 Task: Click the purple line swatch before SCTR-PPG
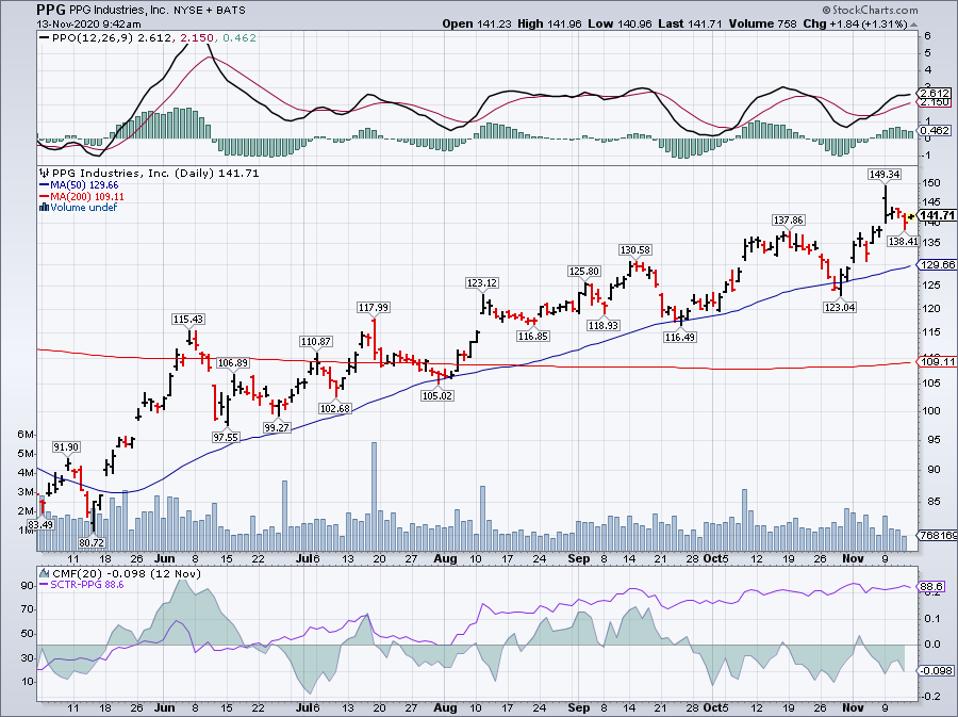click(44, 585)
